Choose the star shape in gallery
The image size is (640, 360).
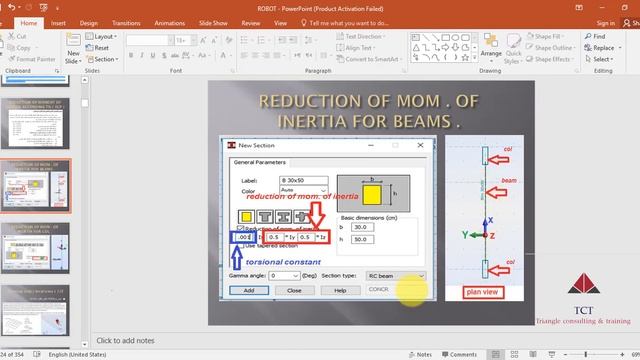pyautogui.click(x=465, y=58)
